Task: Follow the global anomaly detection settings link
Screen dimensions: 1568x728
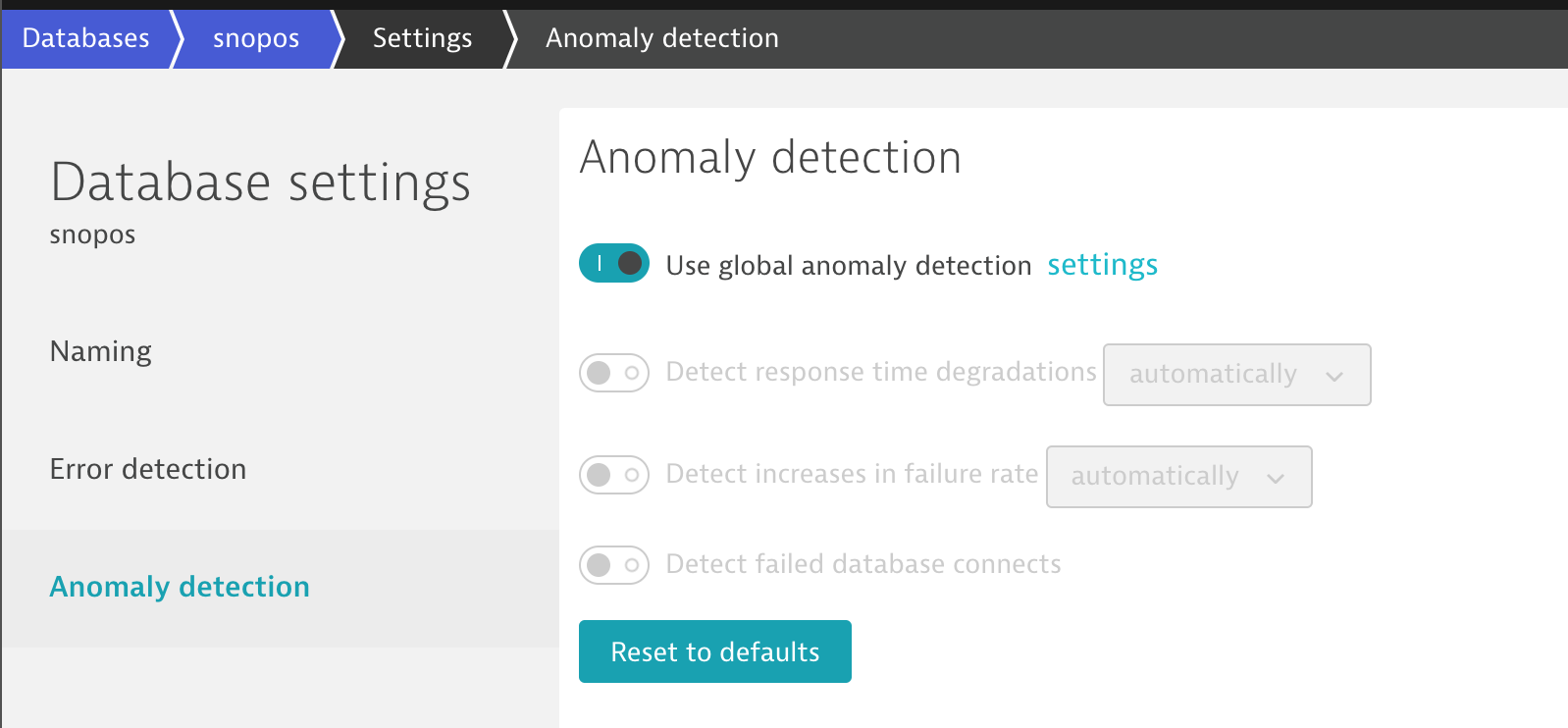Action: 1102,265
